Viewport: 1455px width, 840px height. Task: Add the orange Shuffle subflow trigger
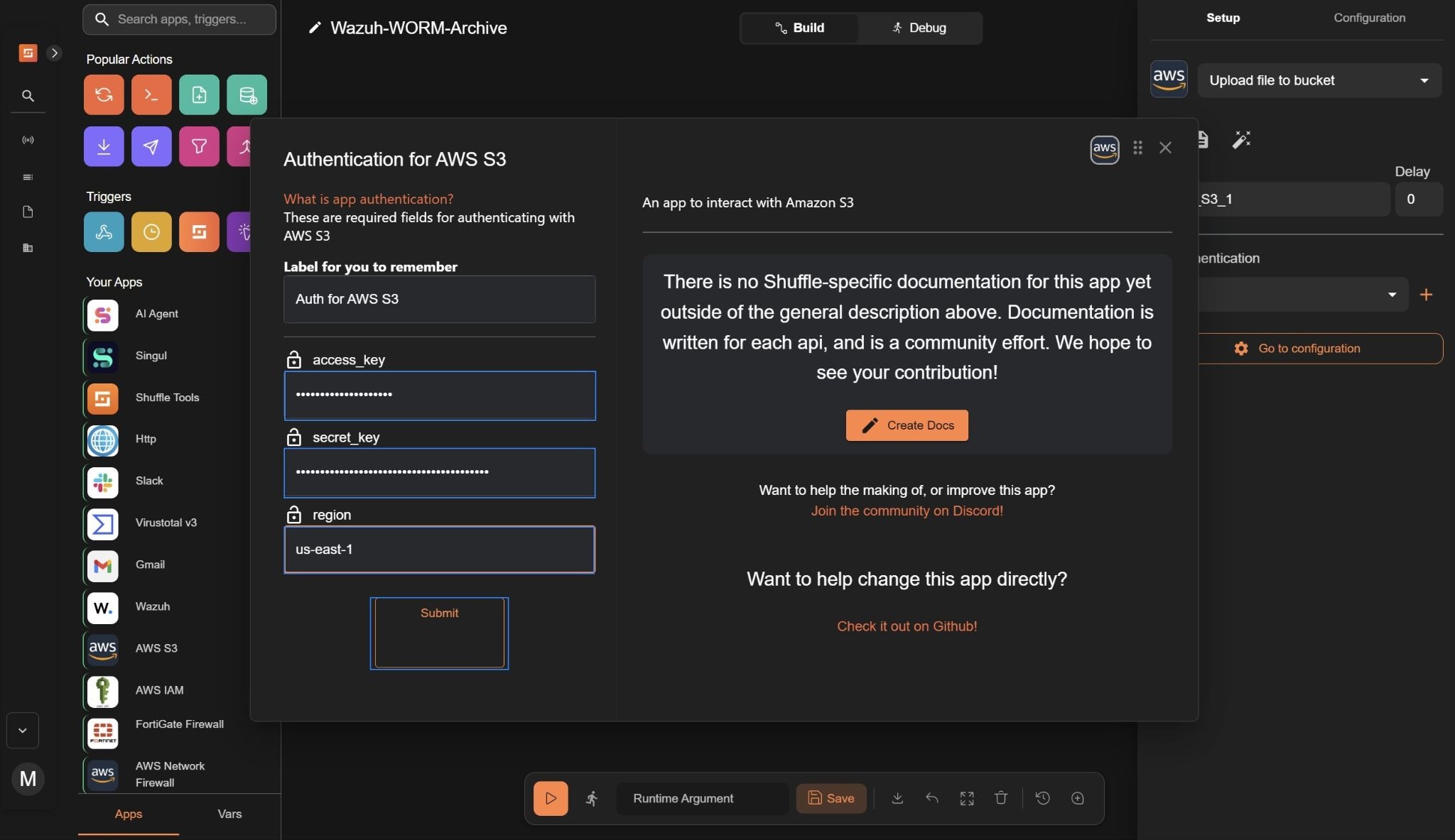199,231
